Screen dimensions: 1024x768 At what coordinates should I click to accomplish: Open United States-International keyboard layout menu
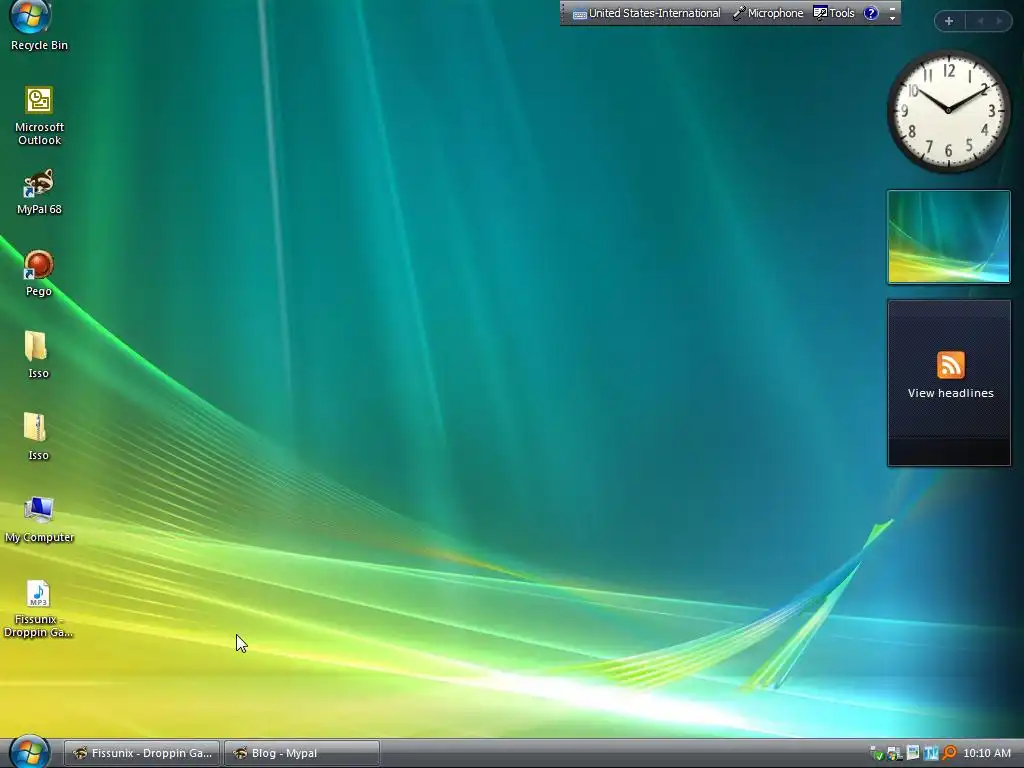(647, 13)
